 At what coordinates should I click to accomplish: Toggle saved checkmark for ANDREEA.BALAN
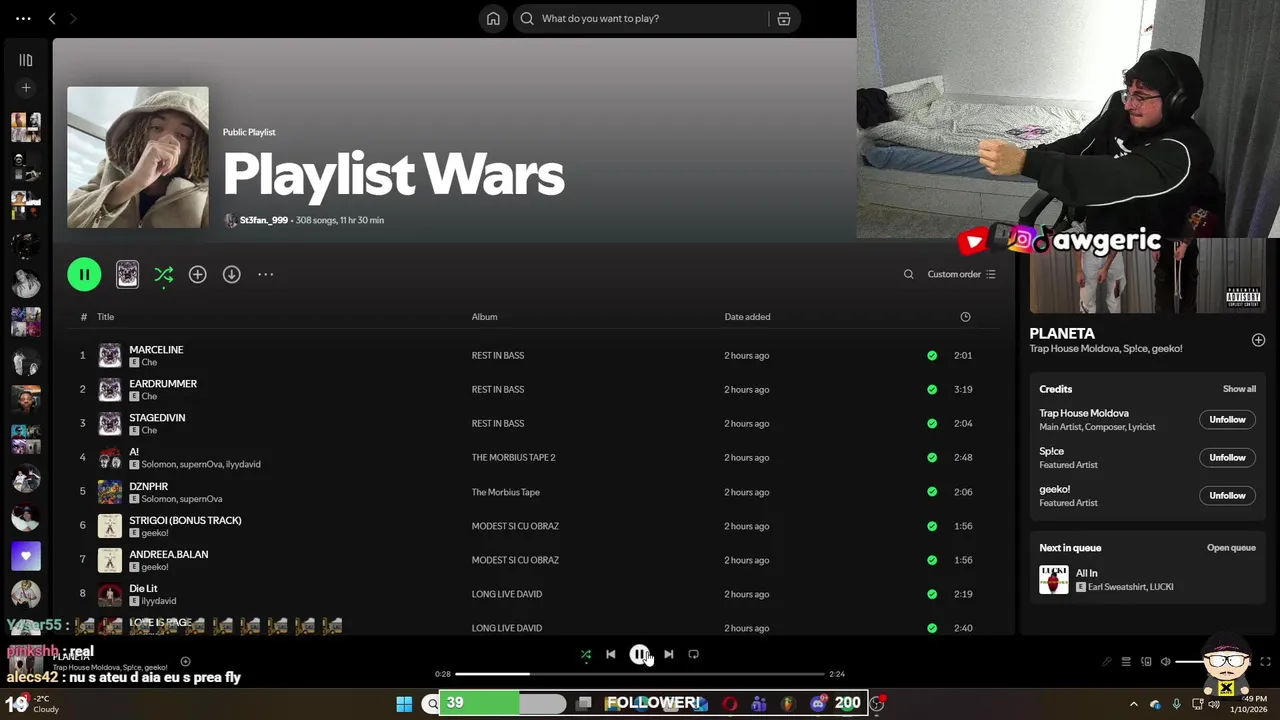(932, 560)
